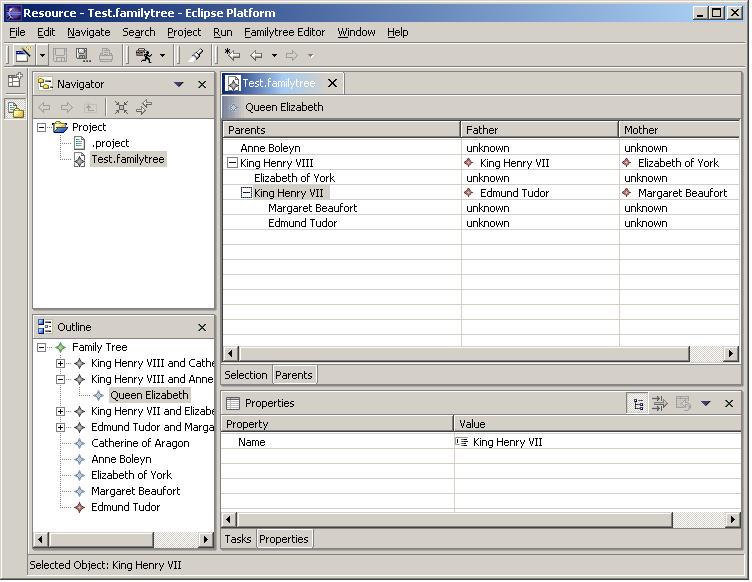The width and height of the screenshot is (752, 582).
Task: Toggle Navigator's Link with Editor icon
Action: [144, 107]
